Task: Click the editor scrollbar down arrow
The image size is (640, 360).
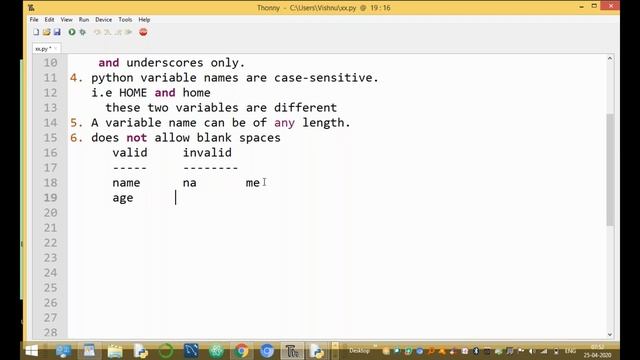Action: point(610,335)
